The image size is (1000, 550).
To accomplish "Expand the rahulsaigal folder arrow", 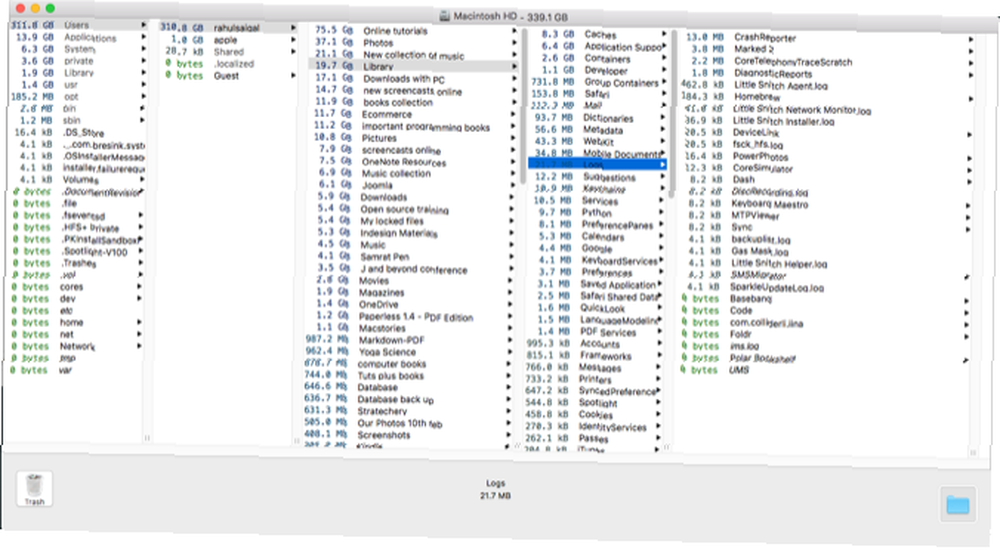I will click(293, 28).
